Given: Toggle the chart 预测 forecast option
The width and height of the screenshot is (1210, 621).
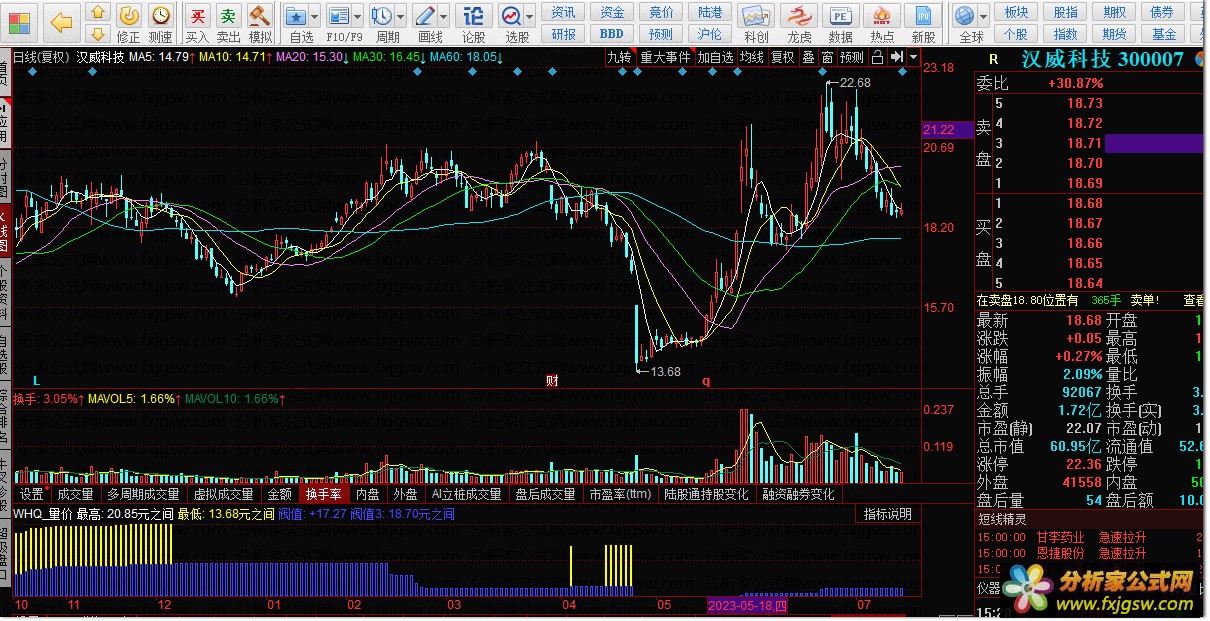Looking at the screenshot, I should point(852,57).
